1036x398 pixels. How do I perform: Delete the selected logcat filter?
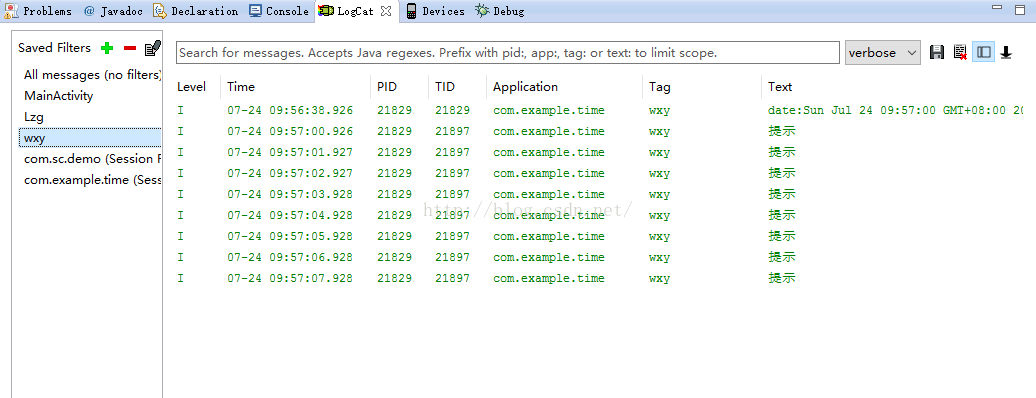[x=130, y=48]
